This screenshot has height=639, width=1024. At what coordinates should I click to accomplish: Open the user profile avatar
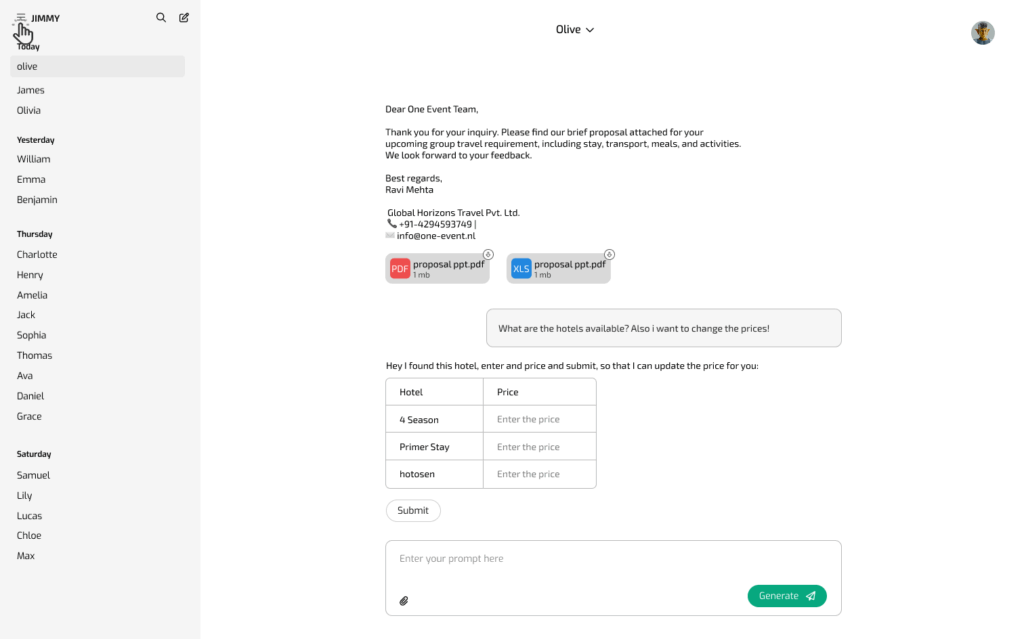(x=982, y=33)
